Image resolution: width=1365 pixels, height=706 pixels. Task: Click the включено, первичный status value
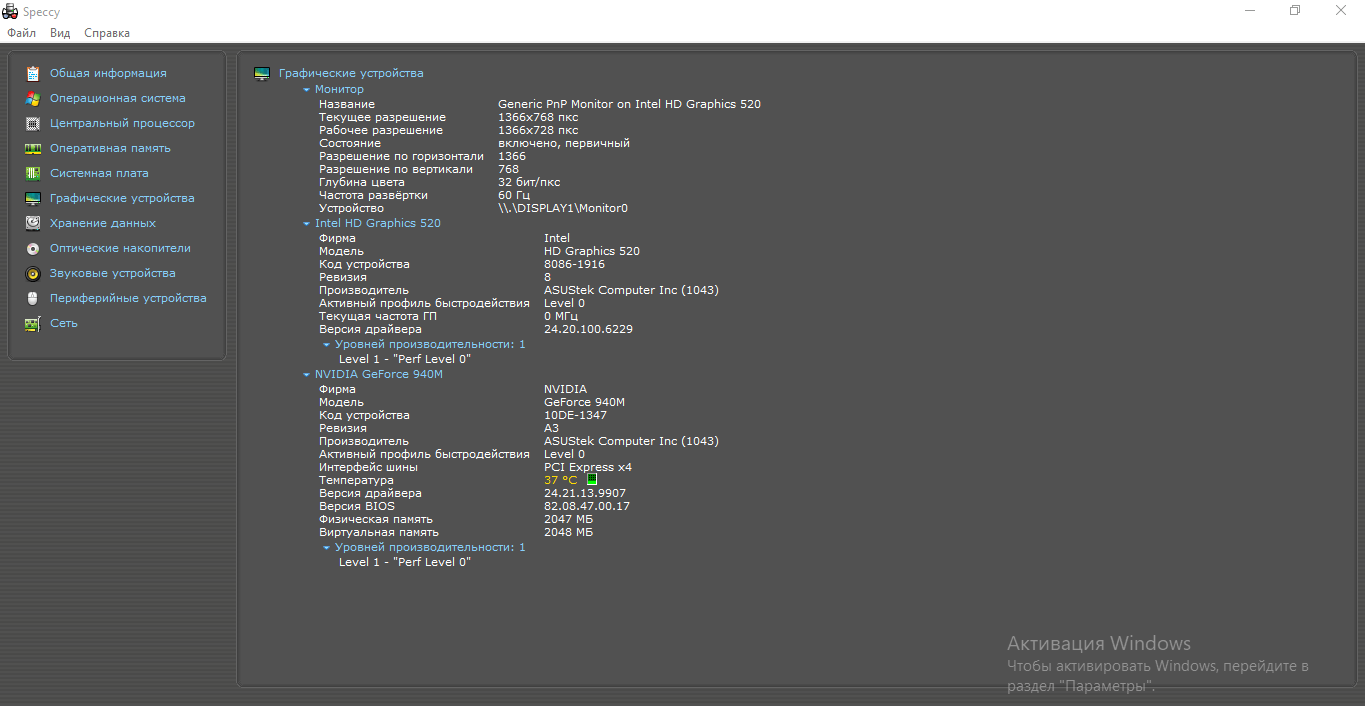(564, 143)
